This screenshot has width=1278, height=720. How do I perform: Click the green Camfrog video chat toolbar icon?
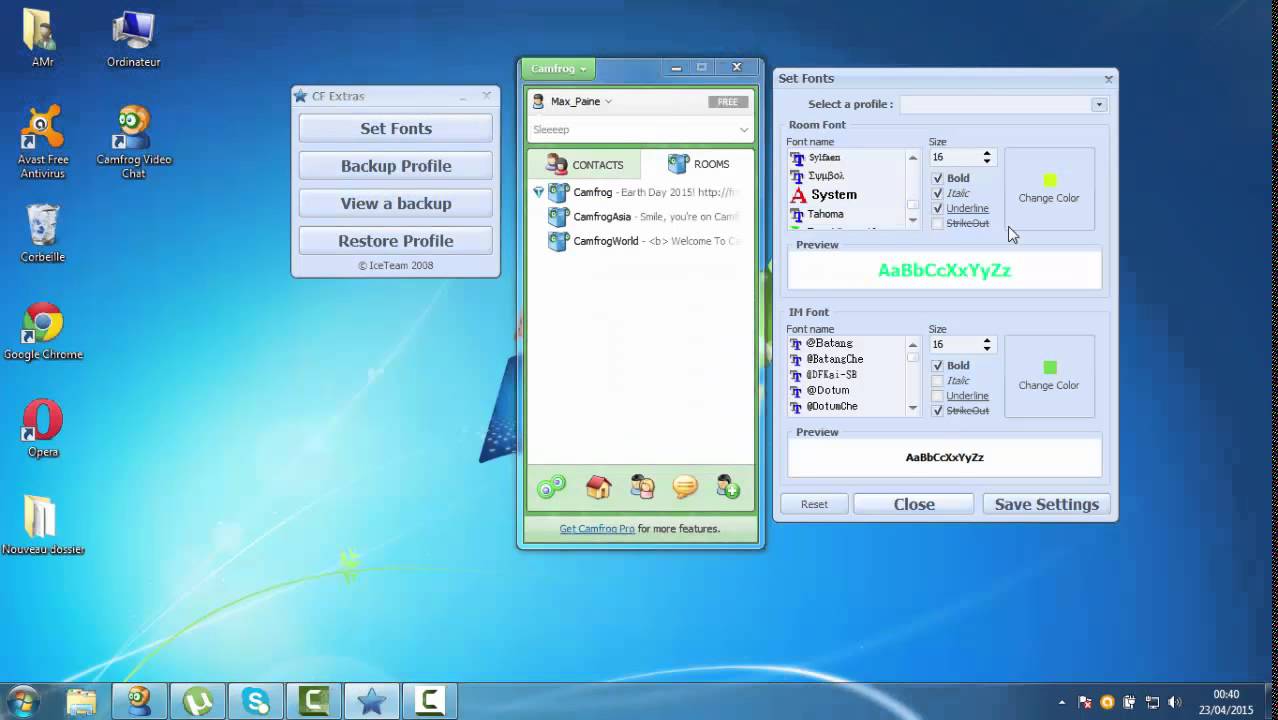click(x=551, y=487)
